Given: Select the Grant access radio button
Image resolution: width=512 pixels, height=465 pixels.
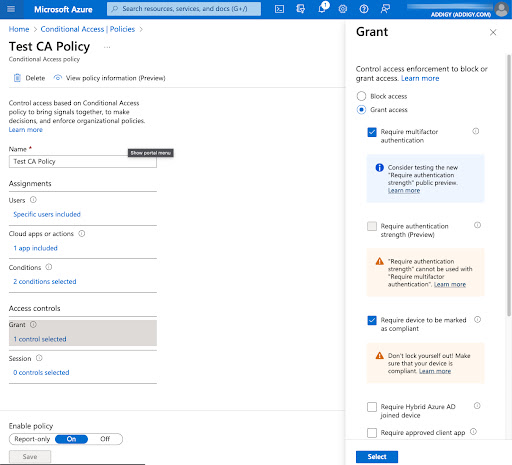Looking at the screenshot, I should (x=361, y=110).
